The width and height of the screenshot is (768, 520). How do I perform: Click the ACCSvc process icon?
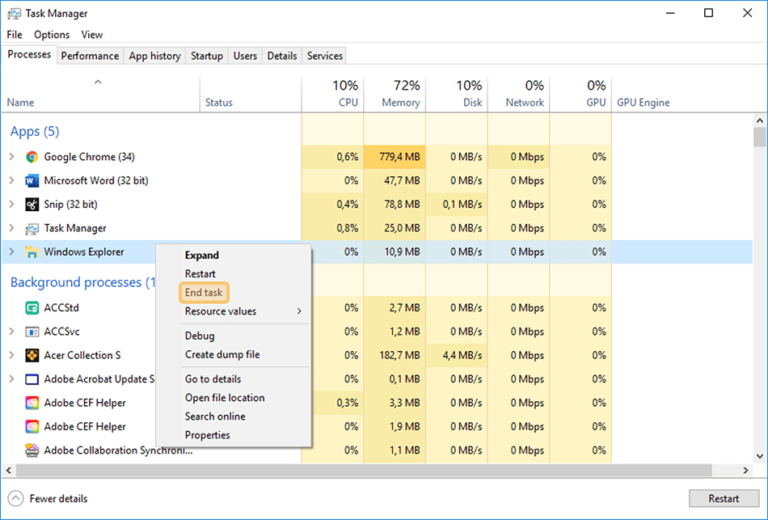point(32,331)
